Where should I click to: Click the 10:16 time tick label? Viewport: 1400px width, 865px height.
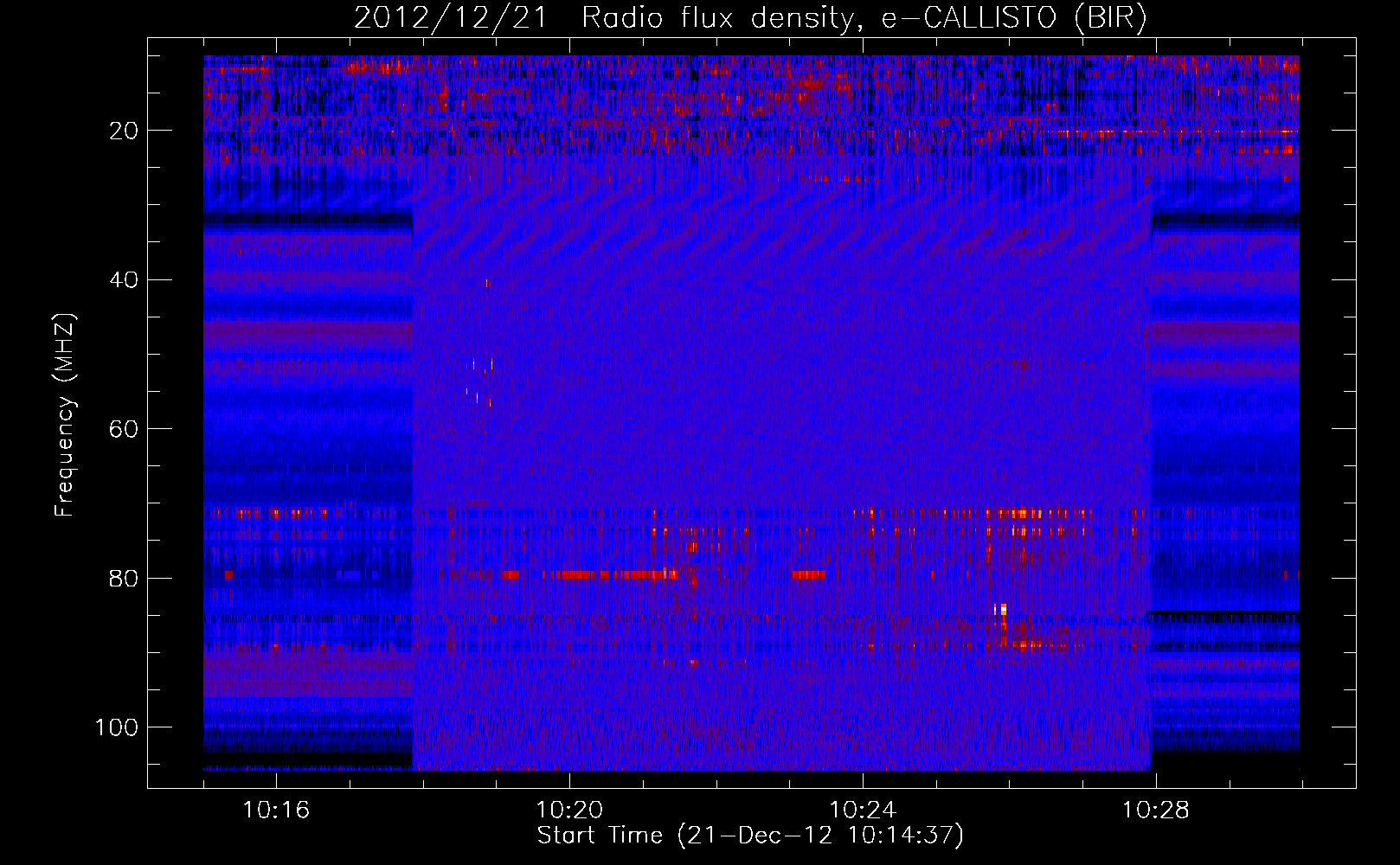[x=276, y=811]
